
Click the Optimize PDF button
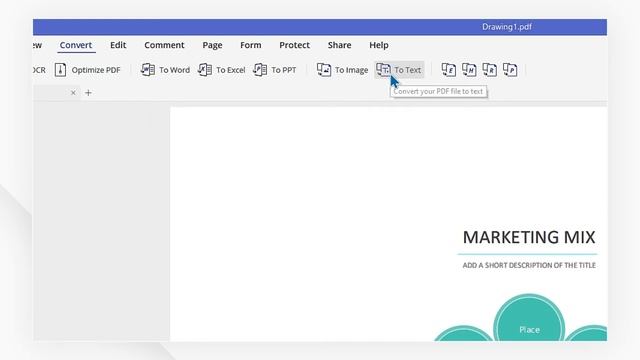click(88, 70)
